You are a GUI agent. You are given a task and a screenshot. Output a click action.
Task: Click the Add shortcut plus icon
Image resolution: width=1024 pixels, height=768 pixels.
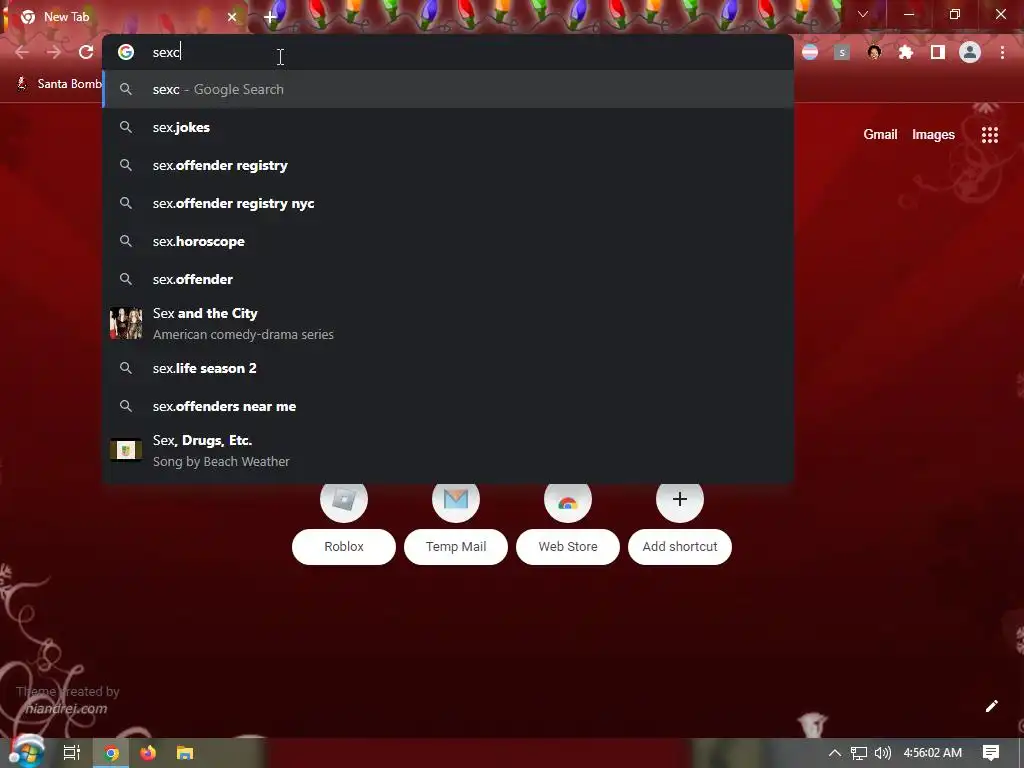point(680,500)
